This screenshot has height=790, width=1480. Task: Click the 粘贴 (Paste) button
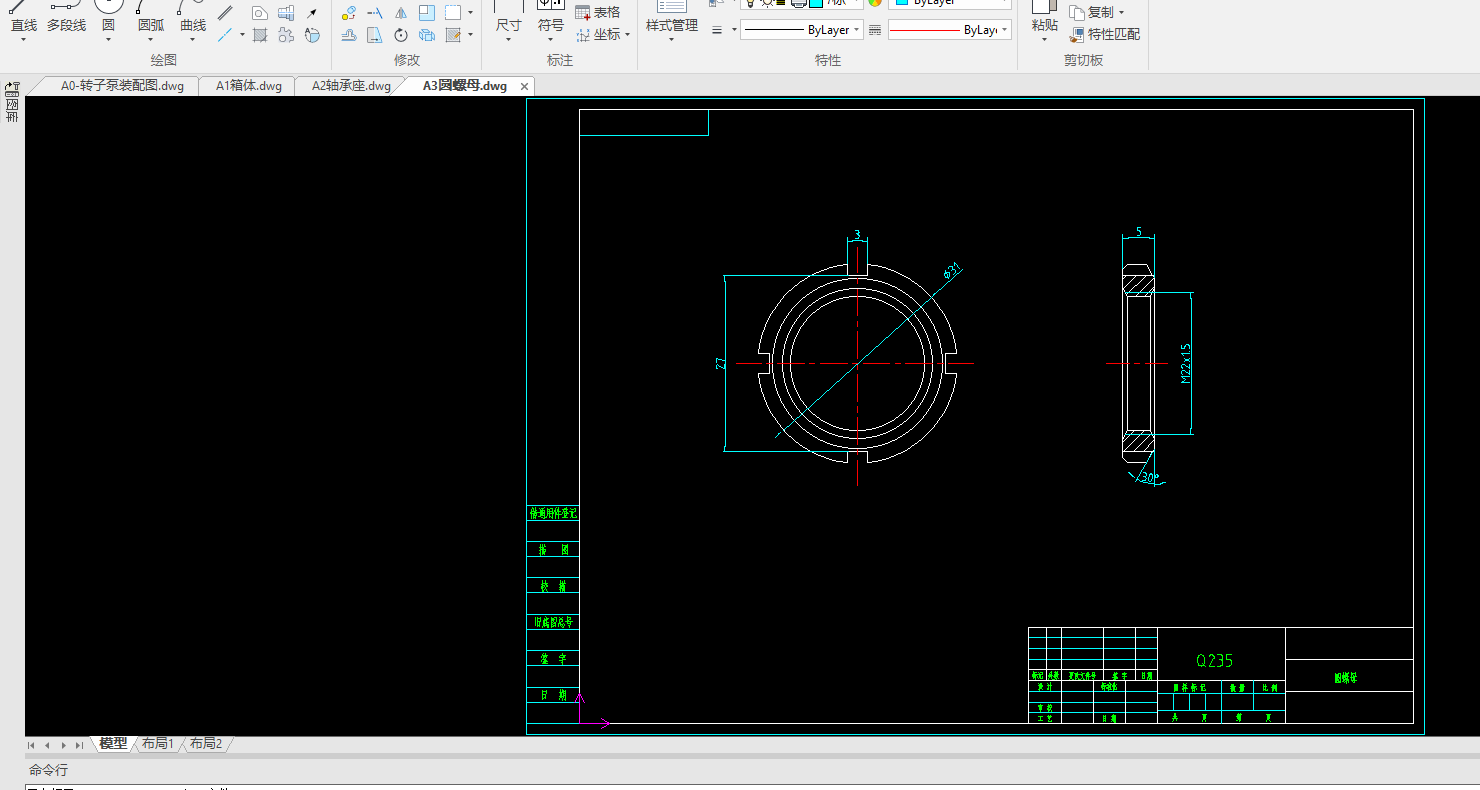1044,24
